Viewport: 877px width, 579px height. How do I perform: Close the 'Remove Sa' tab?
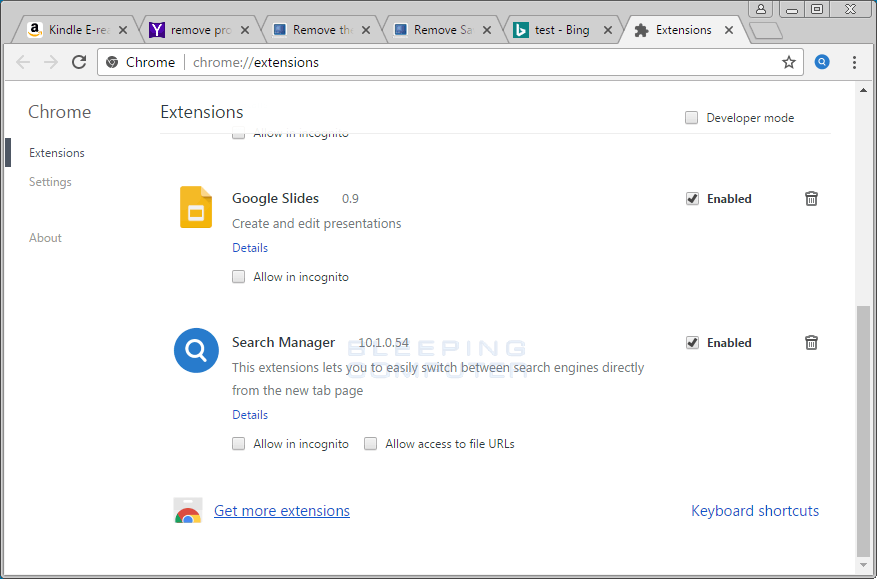point(487,30)
